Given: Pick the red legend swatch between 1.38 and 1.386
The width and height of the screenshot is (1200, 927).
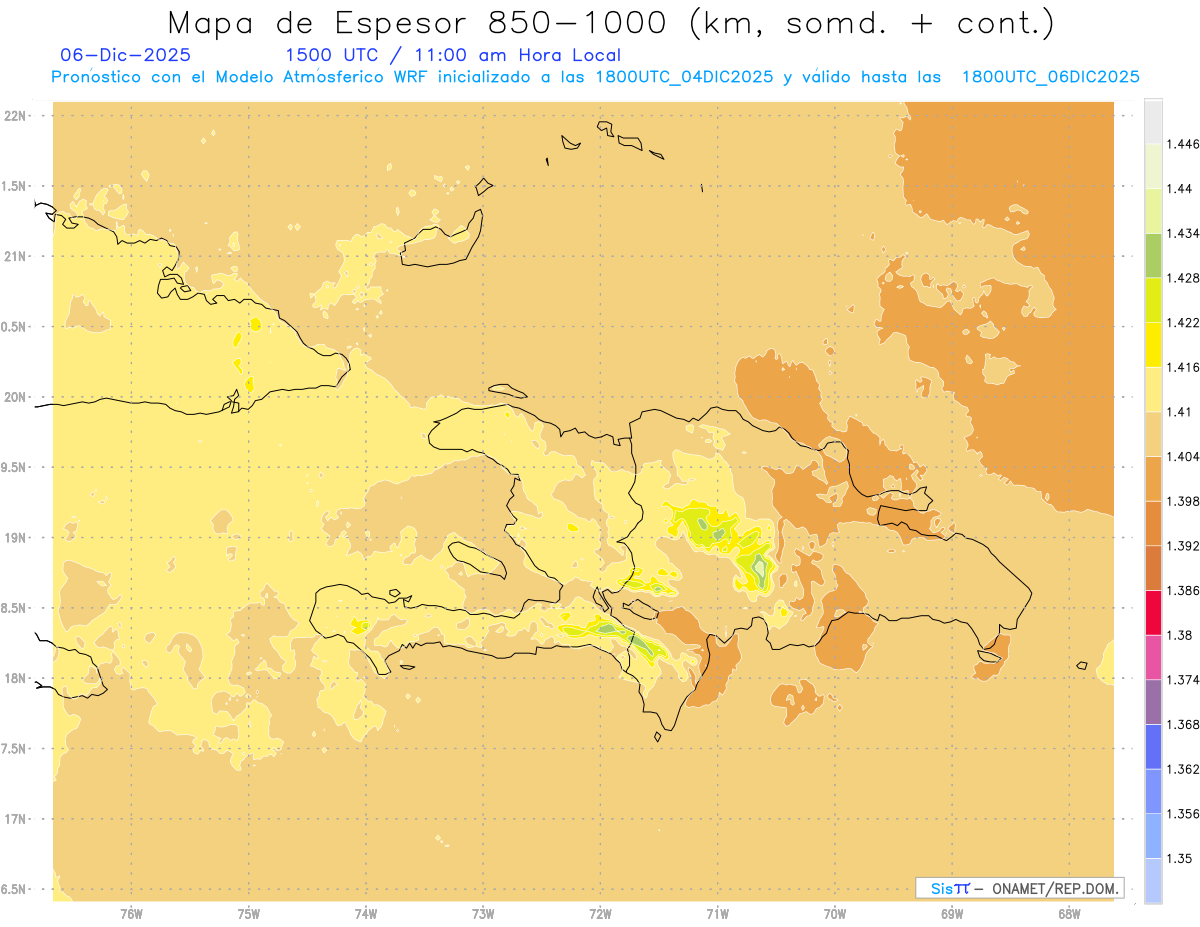Looking at the screenshot, I should pyautogui.click(x=1153, y=613).
